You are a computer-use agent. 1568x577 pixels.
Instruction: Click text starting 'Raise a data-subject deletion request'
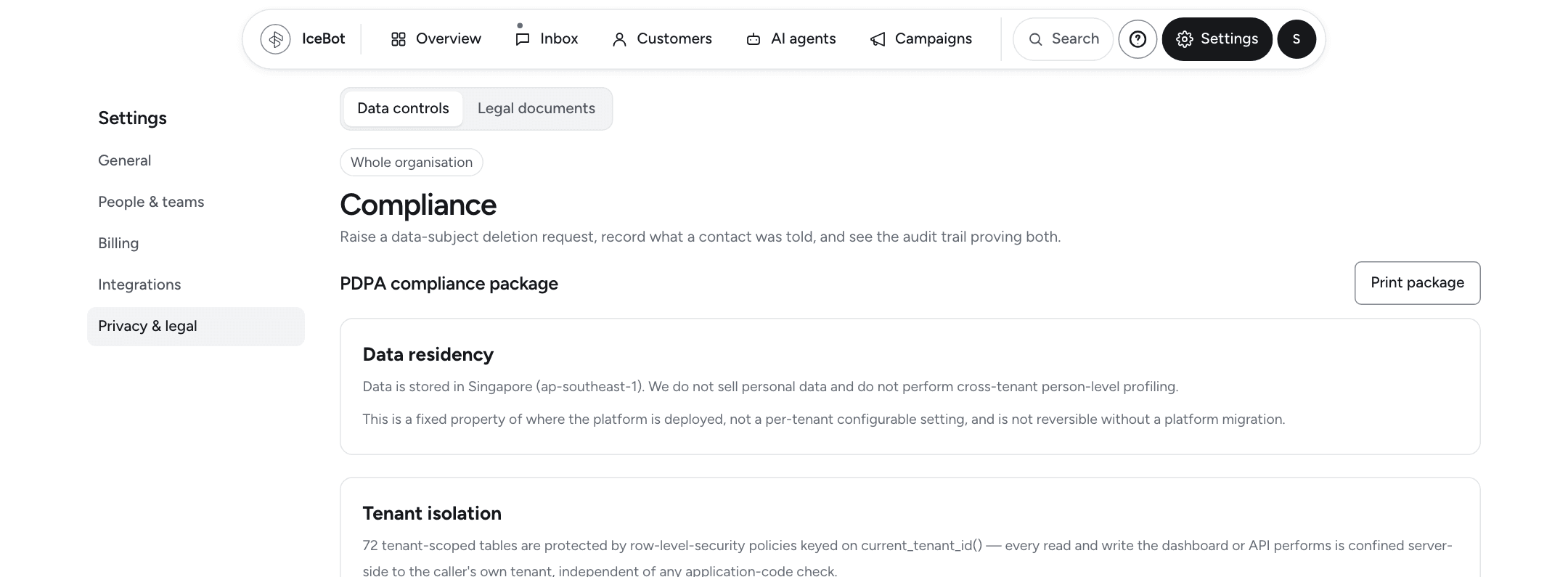701,237
